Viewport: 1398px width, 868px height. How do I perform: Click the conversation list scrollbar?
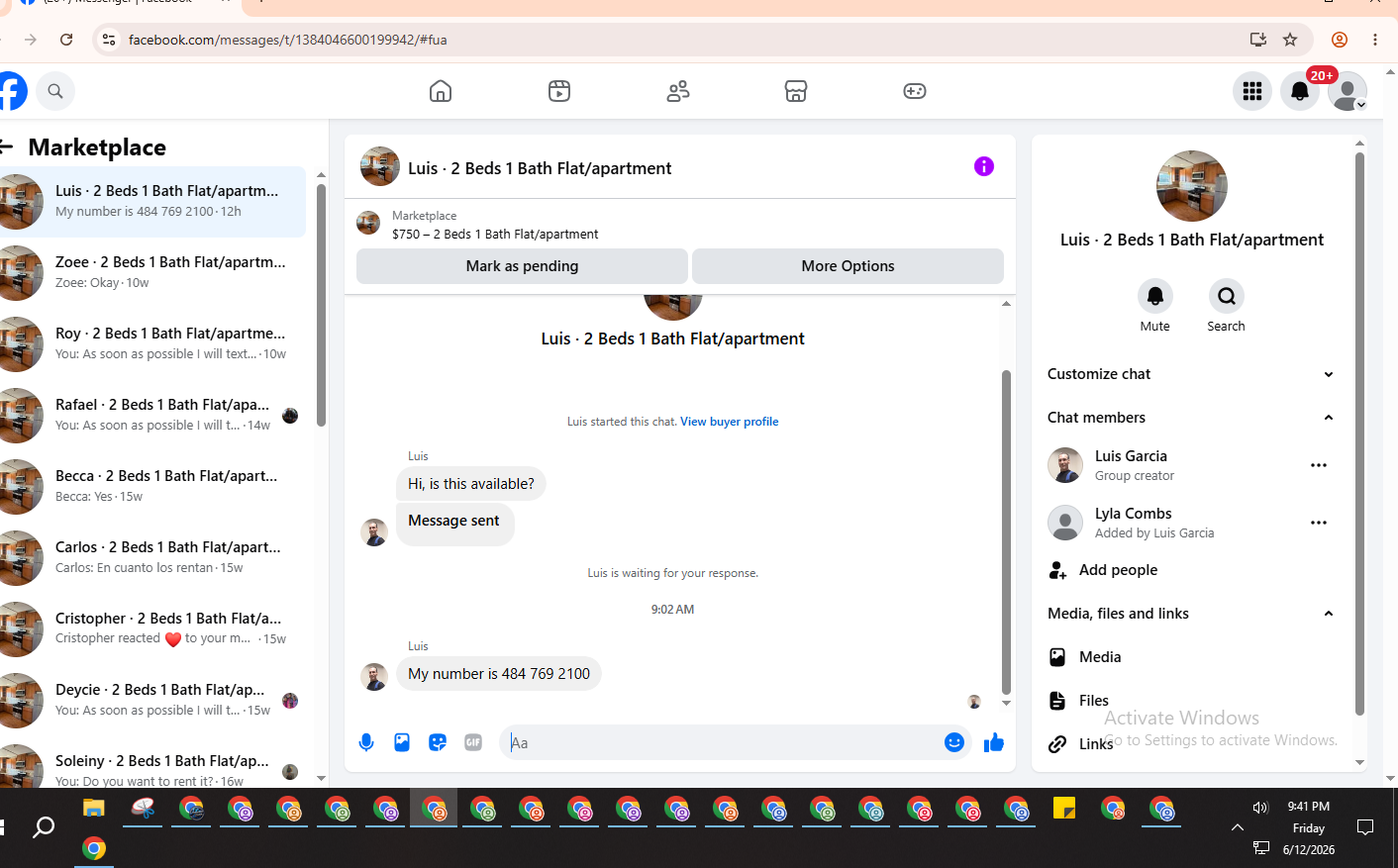(321, 305)
